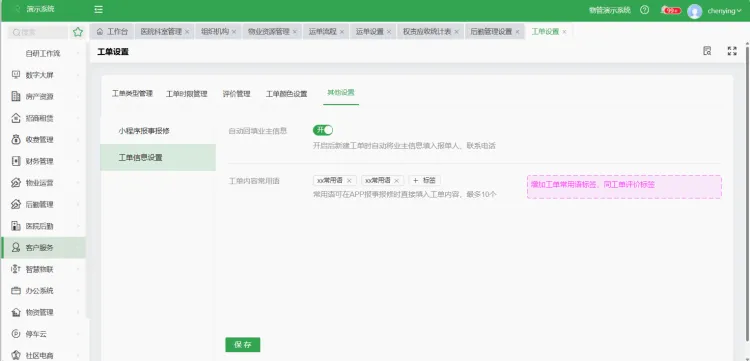
Task: Open the 数字大屏 sidebar icon
Action: [x=16, y=75]
